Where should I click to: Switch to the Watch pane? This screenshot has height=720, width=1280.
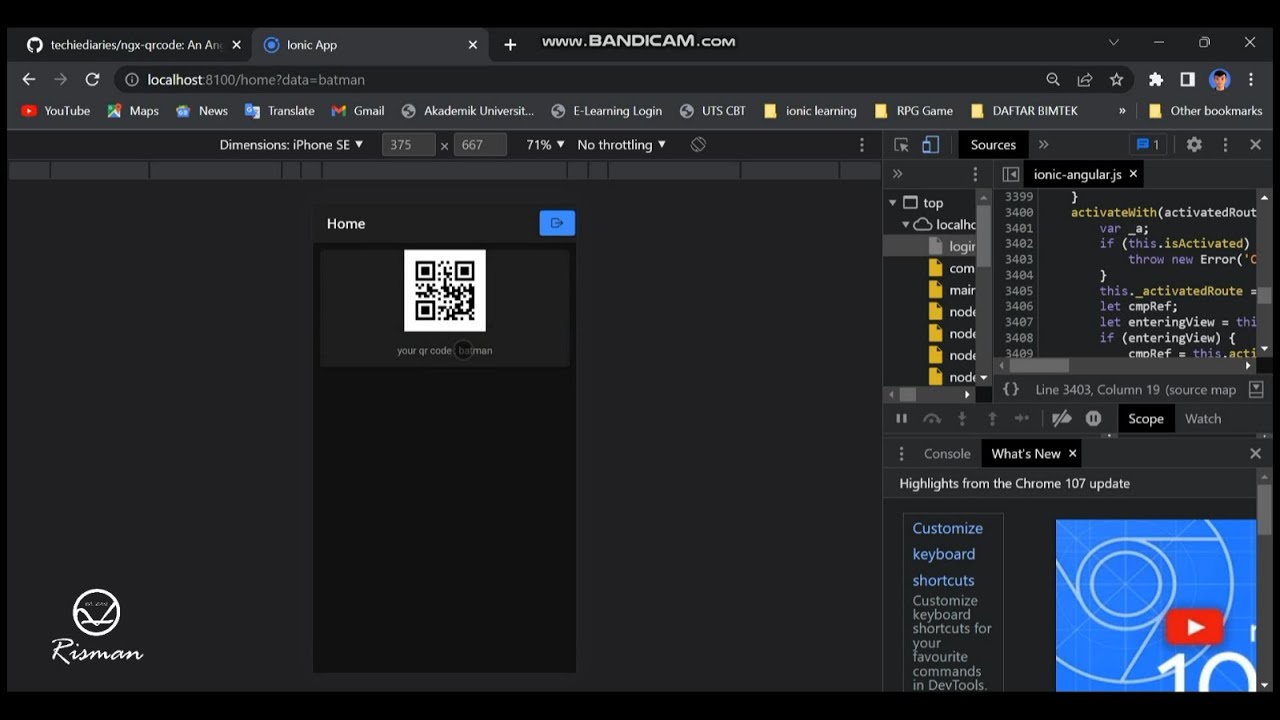click(1203, 419)
